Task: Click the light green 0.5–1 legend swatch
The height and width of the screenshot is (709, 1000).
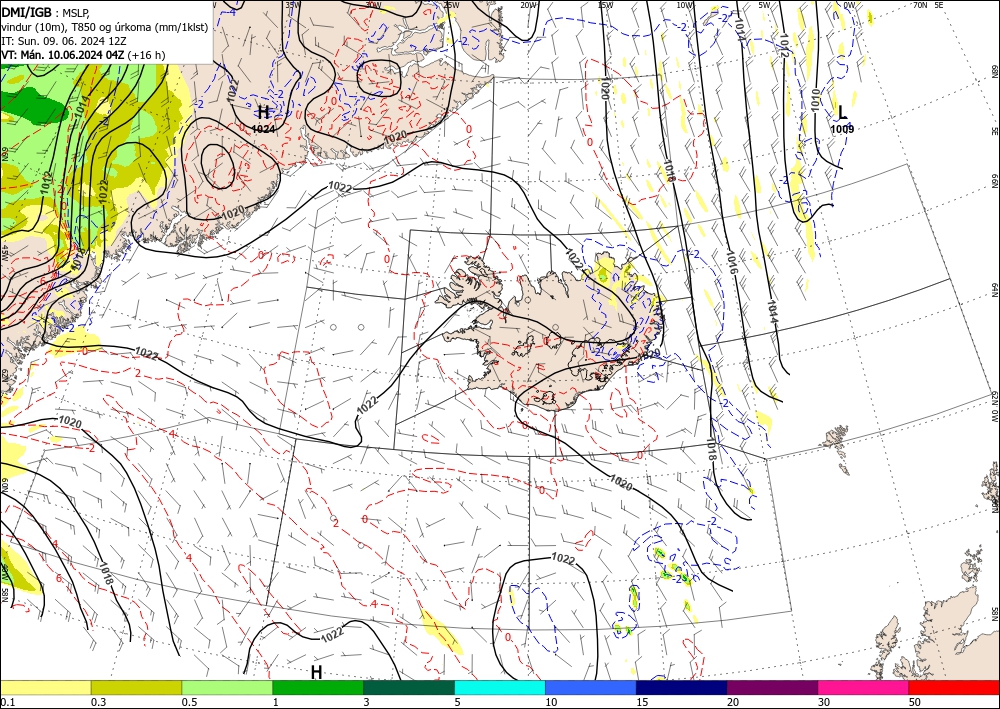Action: 227,687
